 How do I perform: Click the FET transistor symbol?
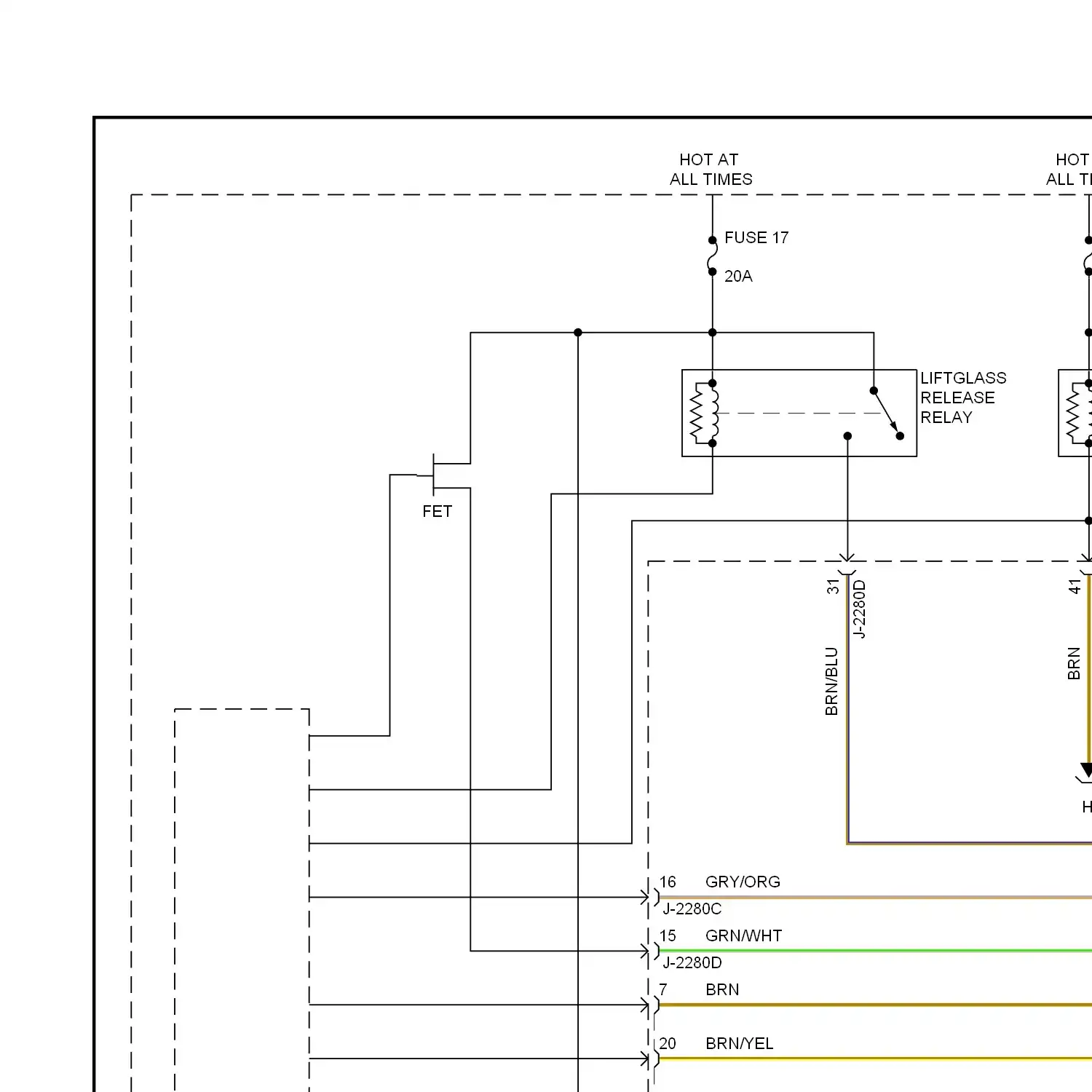tap(443, 475)
